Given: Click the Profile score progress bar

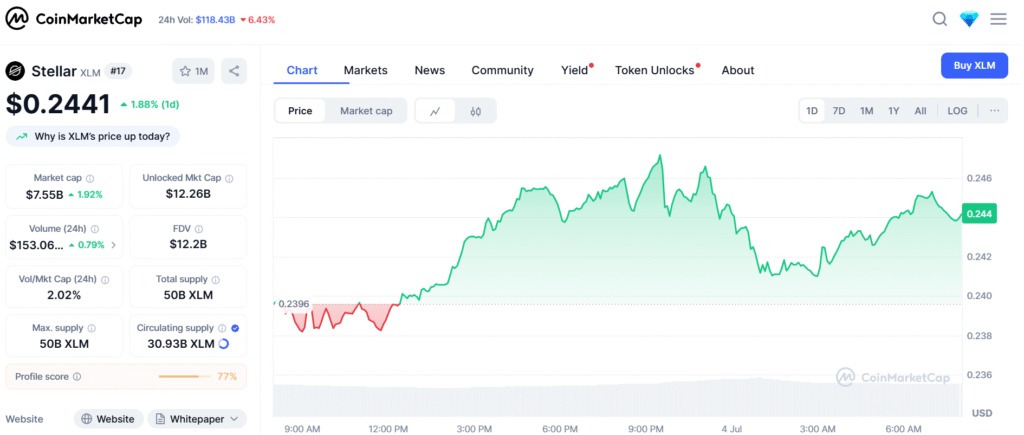Looking at the screenshot, I should (x=184, y=377).
